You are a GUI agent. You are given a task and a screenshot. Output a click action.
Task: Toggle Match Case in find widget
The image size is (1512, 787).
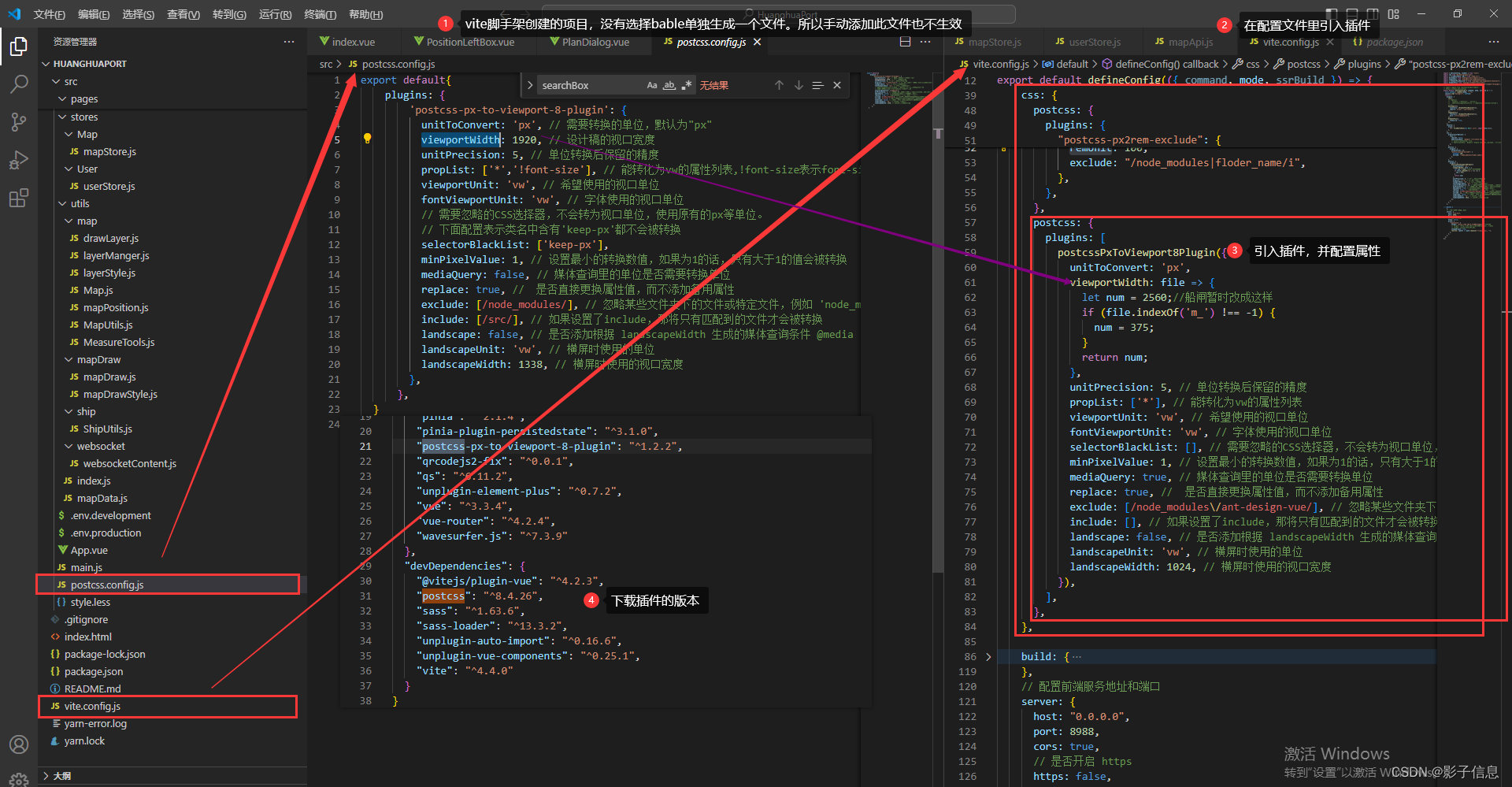coord(652,85)
